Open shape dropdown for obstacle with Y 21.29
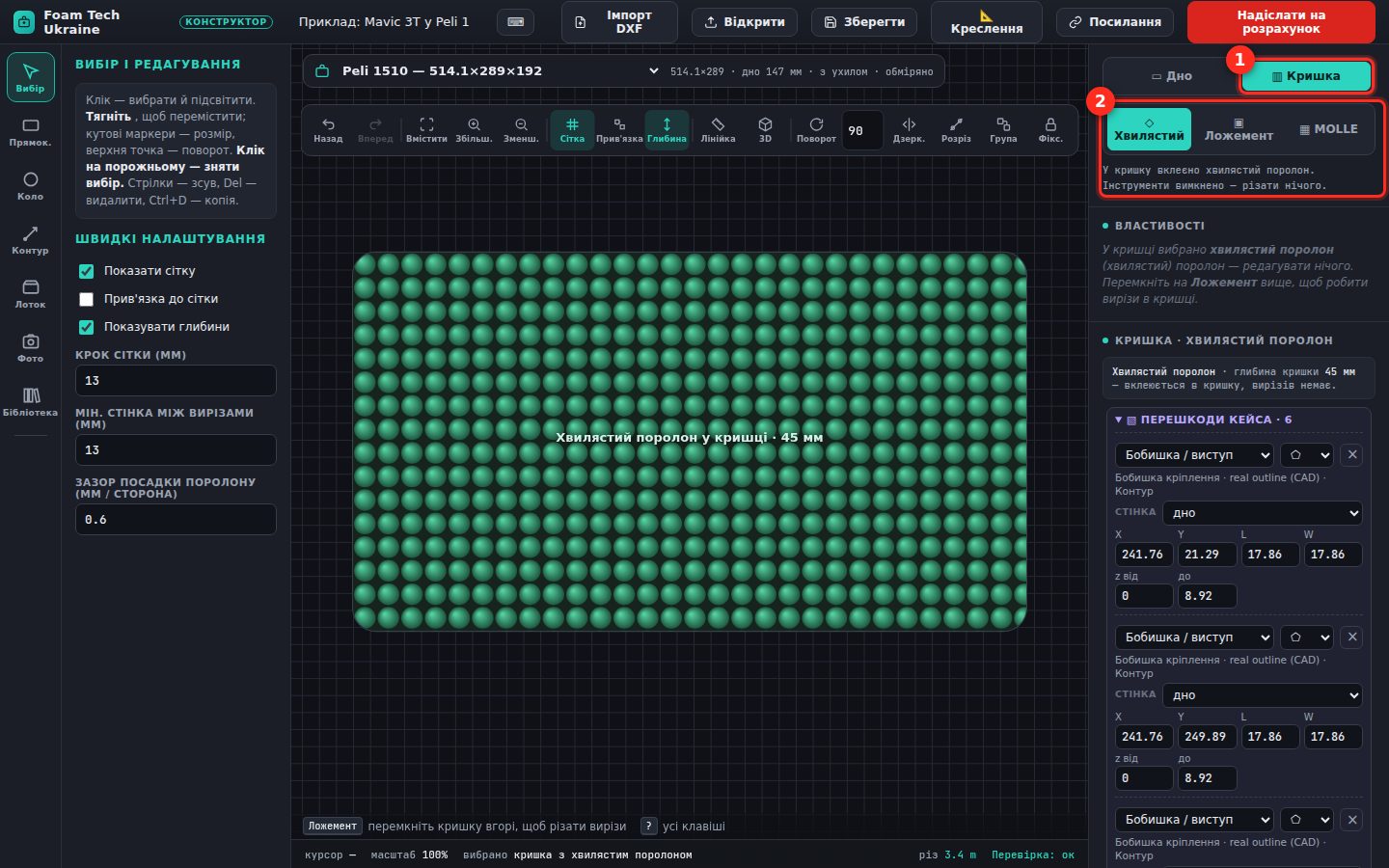The width and height of the screenshot is (1389, 868). [x=1307, y=454]
